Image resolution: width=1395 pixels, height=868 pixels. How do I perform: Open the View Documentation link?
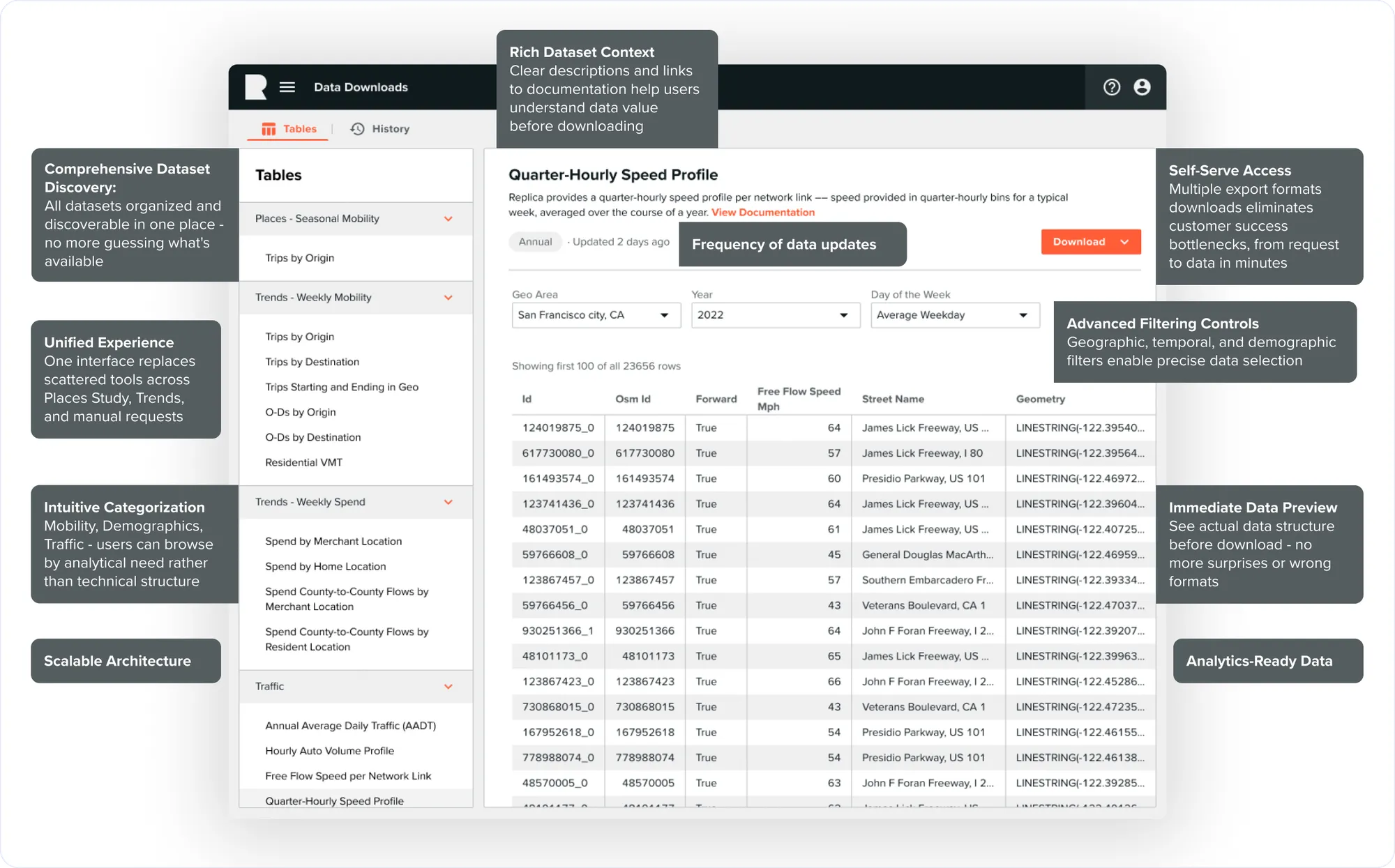pyautogui.click(x=763, y=213)
